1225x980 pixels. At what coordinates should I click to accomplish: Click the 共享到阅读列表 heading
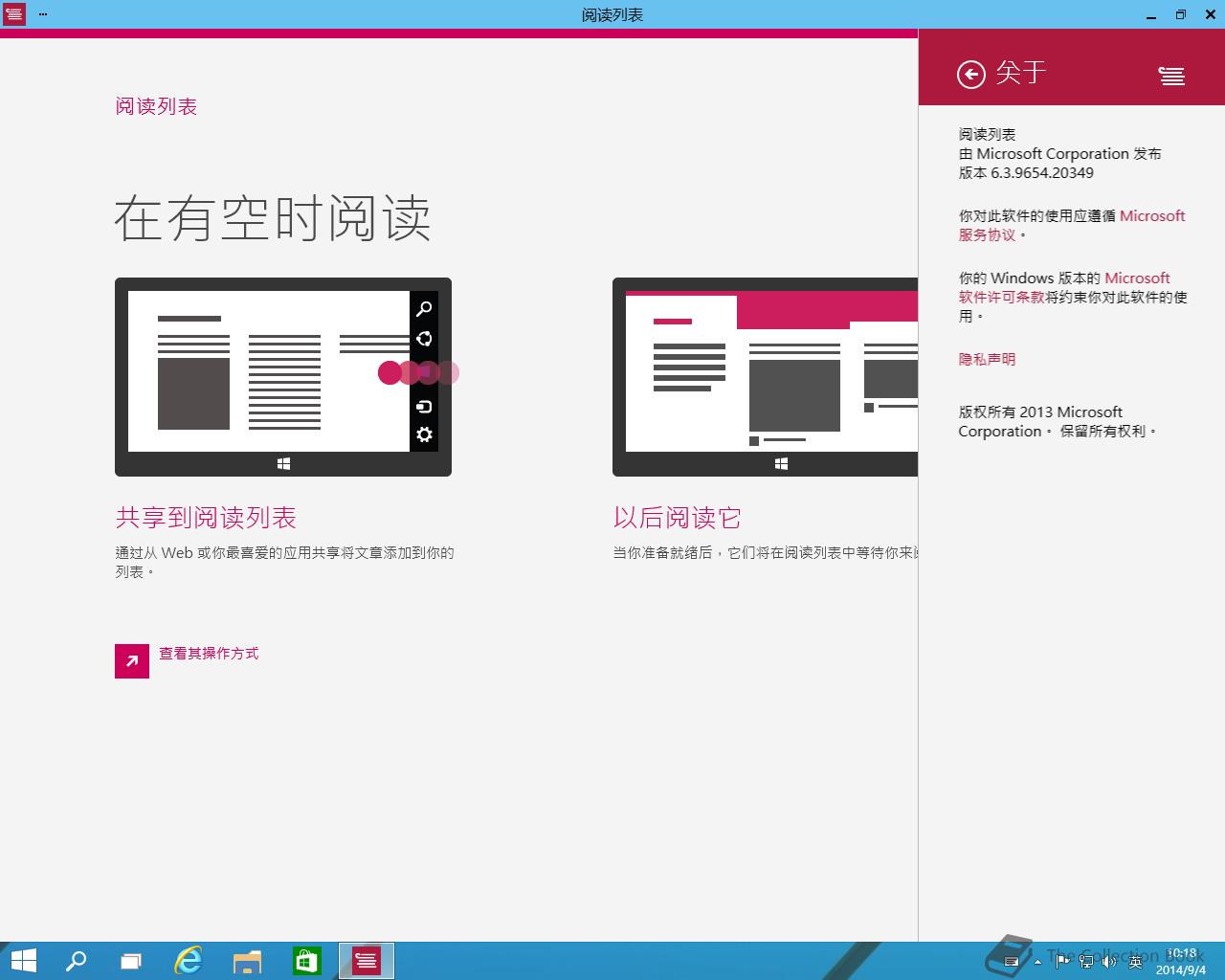pyautogui.click(x=206, y=518)
